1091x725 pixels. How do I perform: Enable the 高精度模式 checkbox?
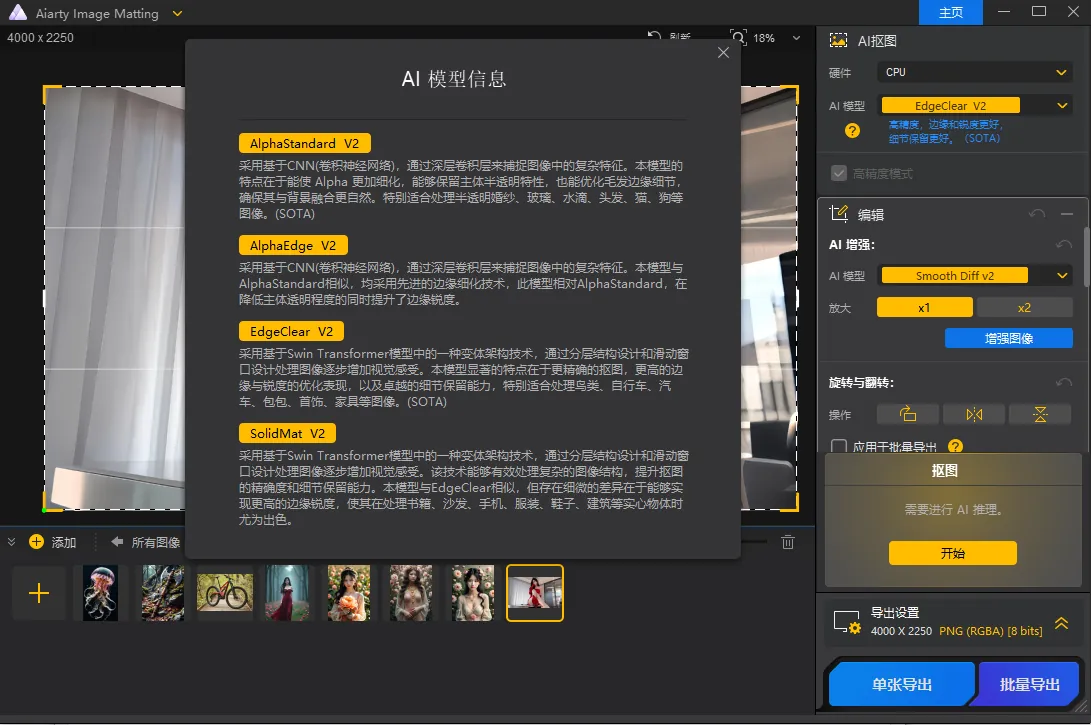coord(838,172)
